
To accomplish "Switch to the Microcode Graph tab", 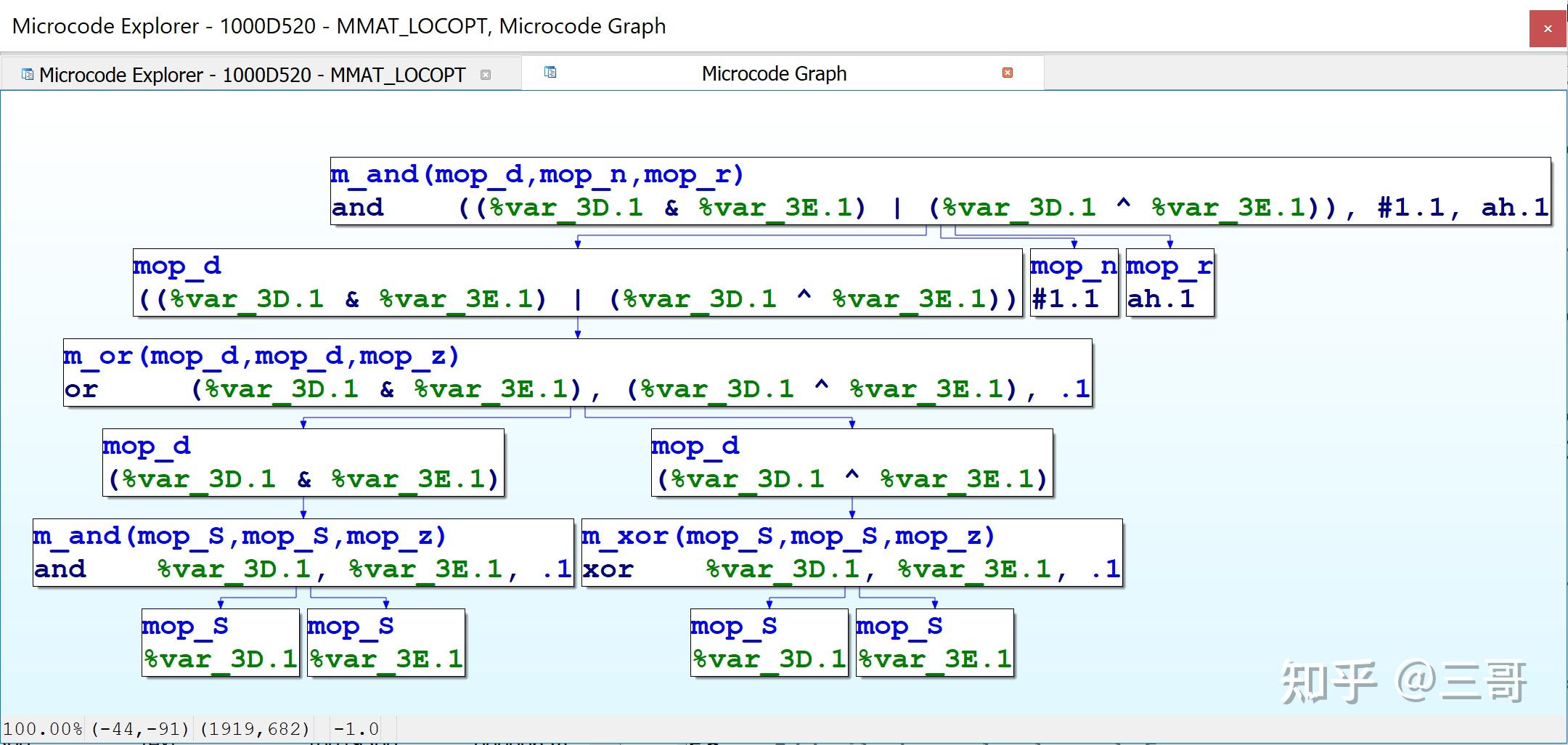I will pos(773,73).
